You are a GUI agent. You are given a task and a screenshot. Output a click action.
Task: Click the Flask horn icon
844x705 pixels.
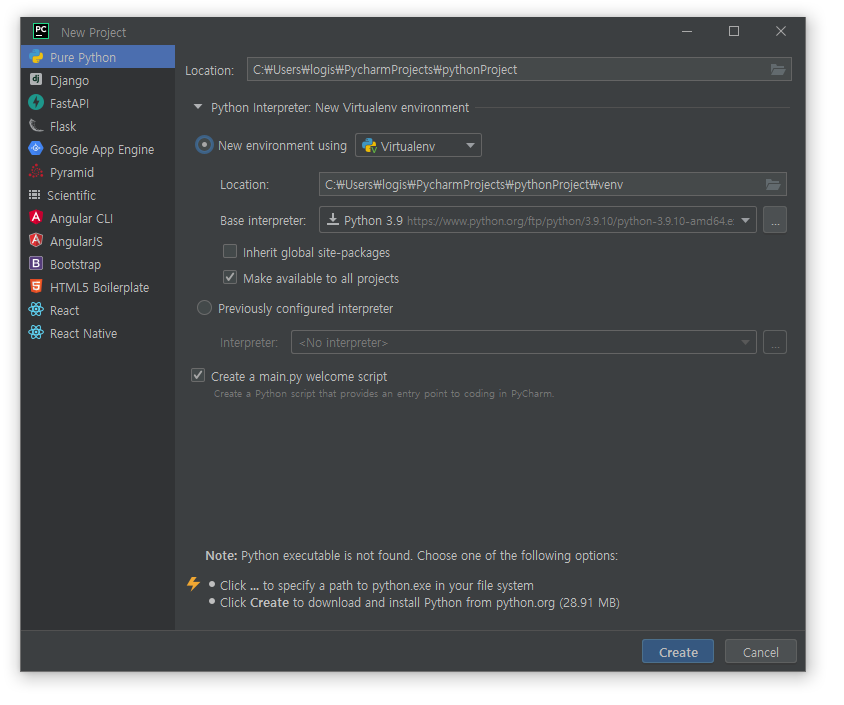point(36,126)
